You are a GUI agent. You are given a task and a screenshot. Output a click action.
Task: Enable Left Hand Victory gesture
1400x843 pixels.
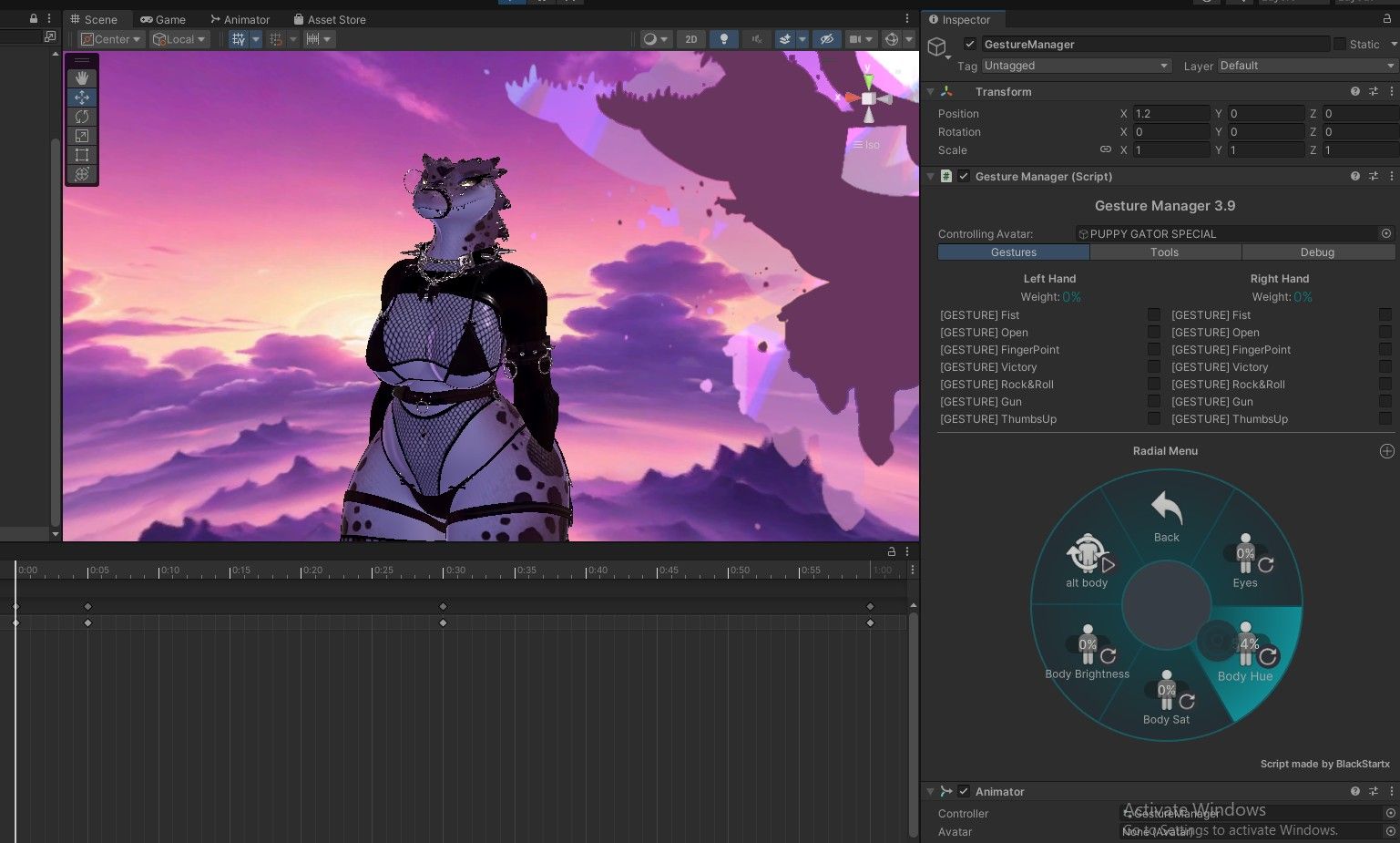1154,367
